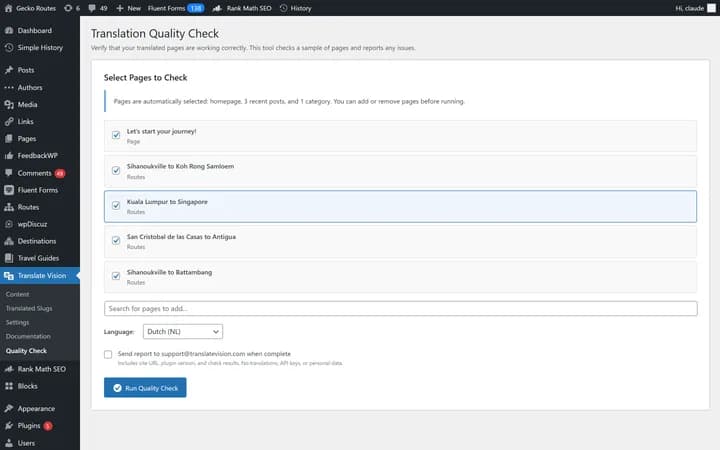Open Fluent Forms in the top admin bar
The height and width of the screenshot is (450, 720).
click(x=166, y=8)
